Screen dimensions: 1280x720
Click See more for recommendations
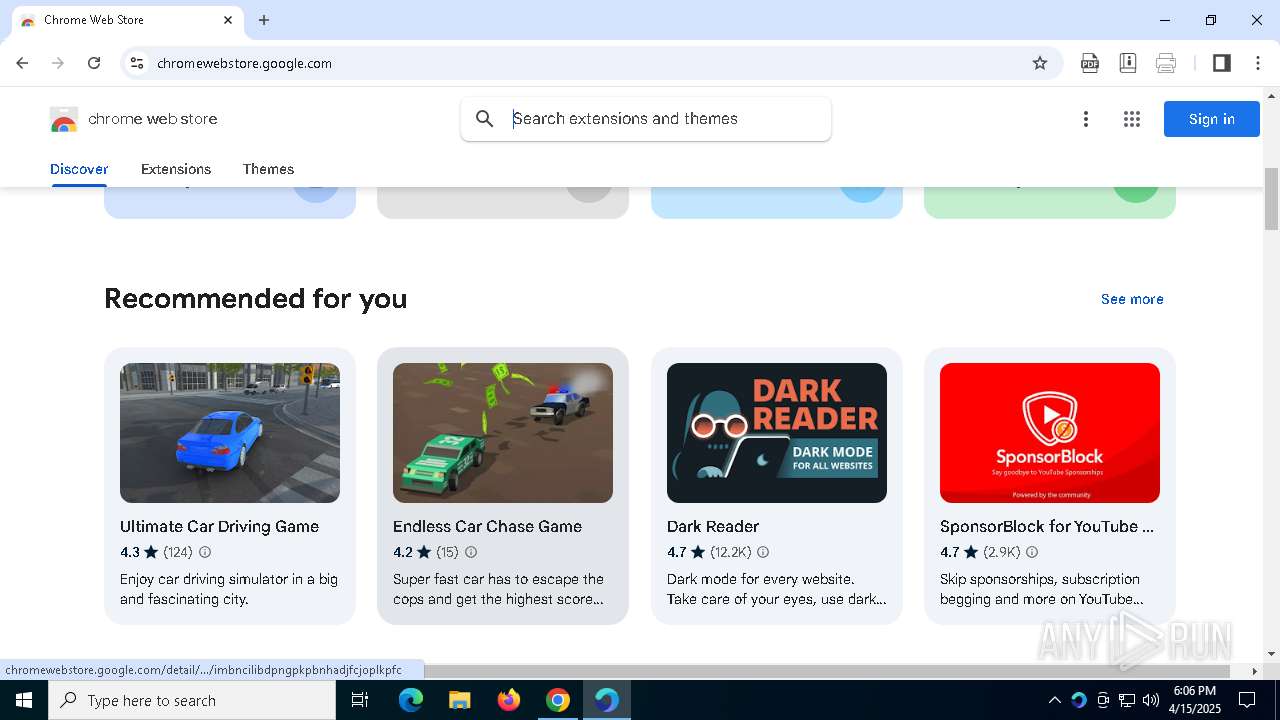point(1132,299)
